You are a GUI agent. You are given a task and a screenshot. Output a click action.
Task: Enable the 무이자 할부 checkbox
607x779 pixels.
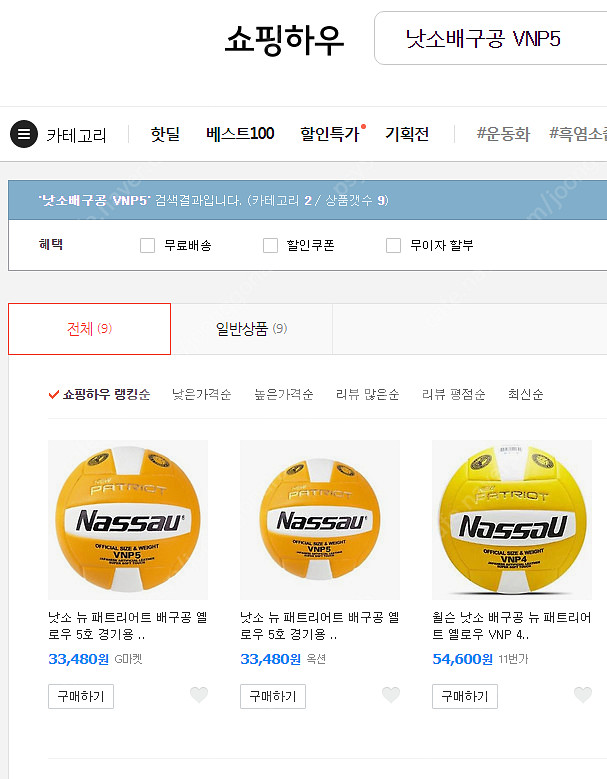[393, 245]
